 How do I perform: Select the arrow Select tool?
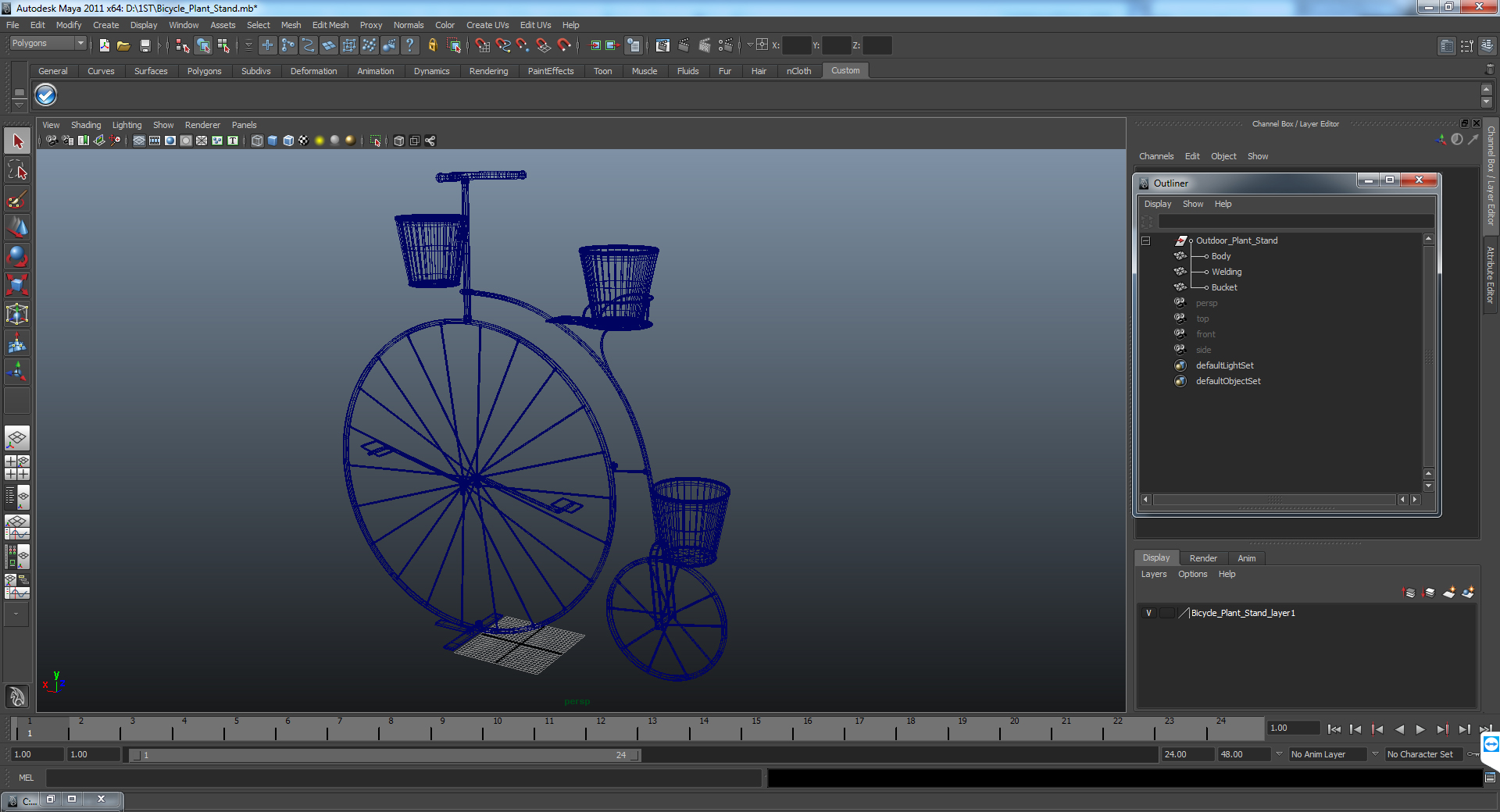tap(17, 141)
